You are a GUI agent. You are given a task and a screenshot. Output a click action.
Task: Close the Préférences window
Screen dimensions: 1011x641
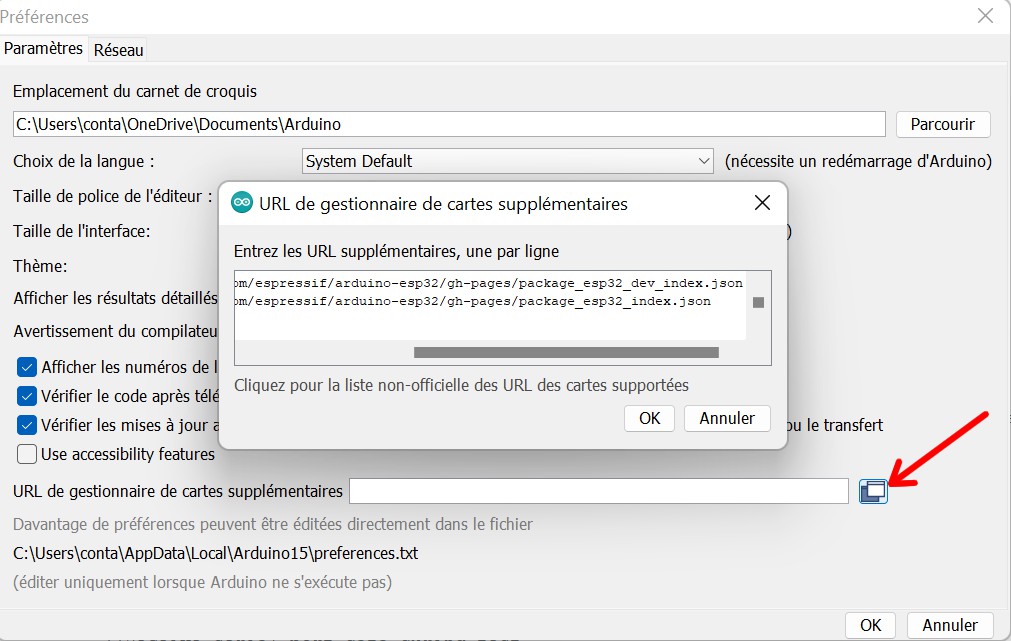[x=985, y=15]
